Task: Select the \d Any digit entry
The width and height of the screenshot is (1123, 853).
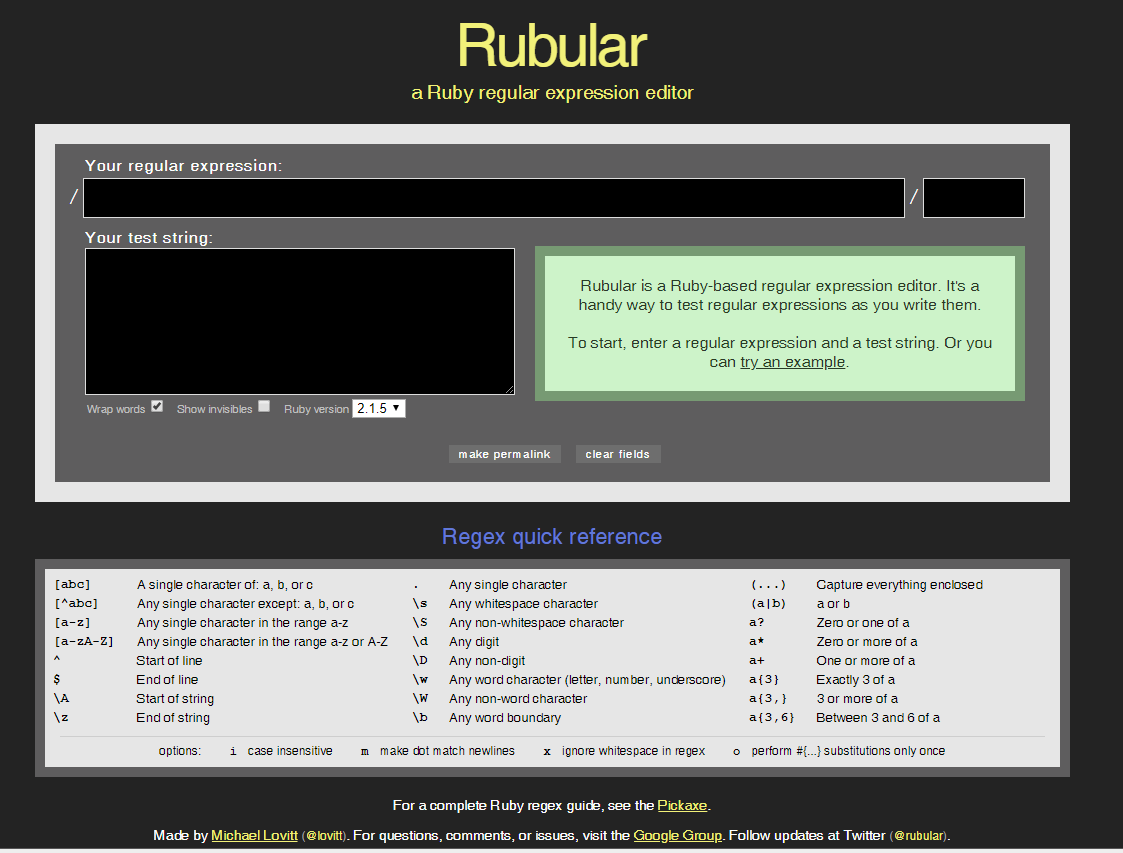Action: point(456,642)
